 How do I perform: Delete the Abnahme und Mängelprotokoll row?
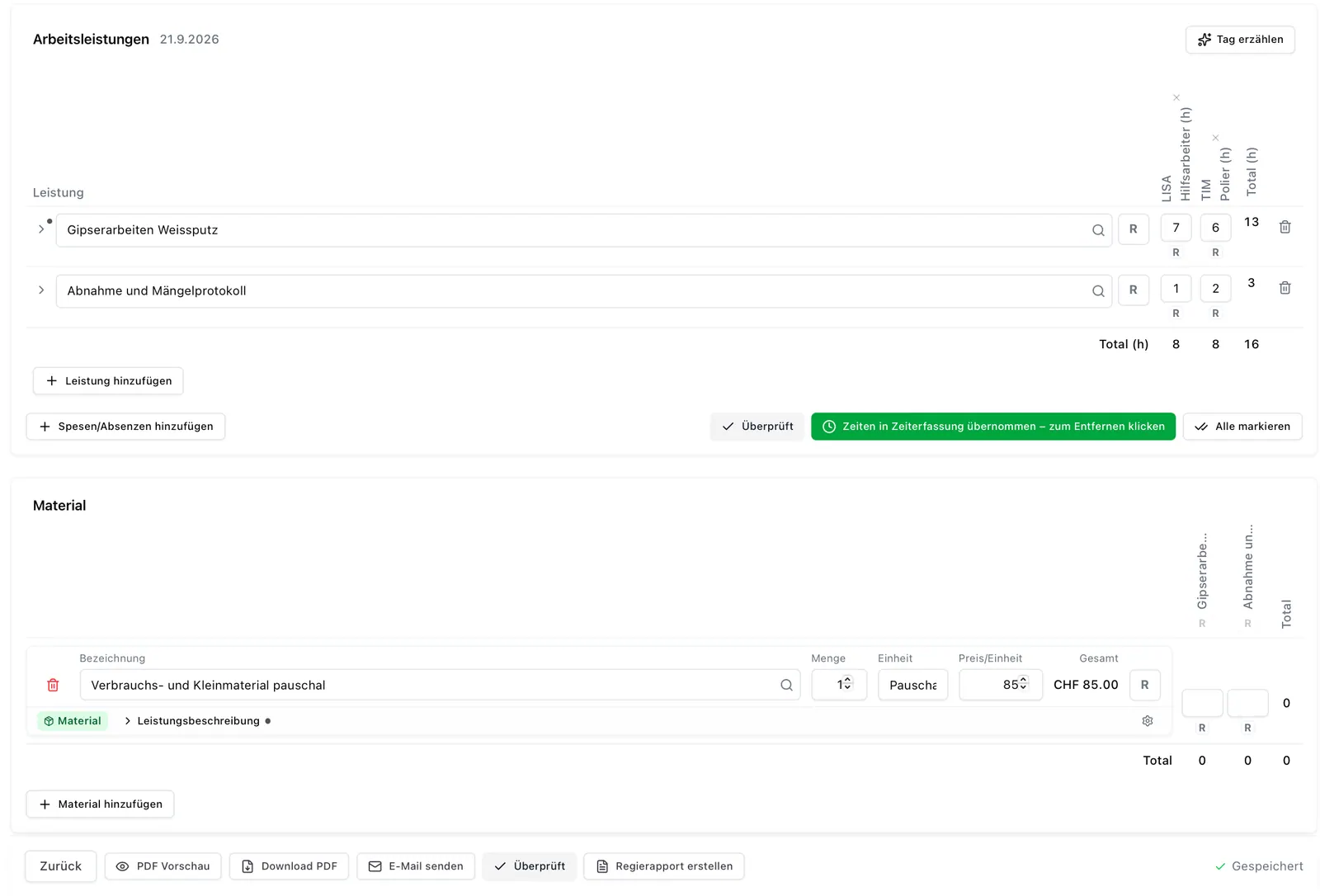coord(1285,288)
